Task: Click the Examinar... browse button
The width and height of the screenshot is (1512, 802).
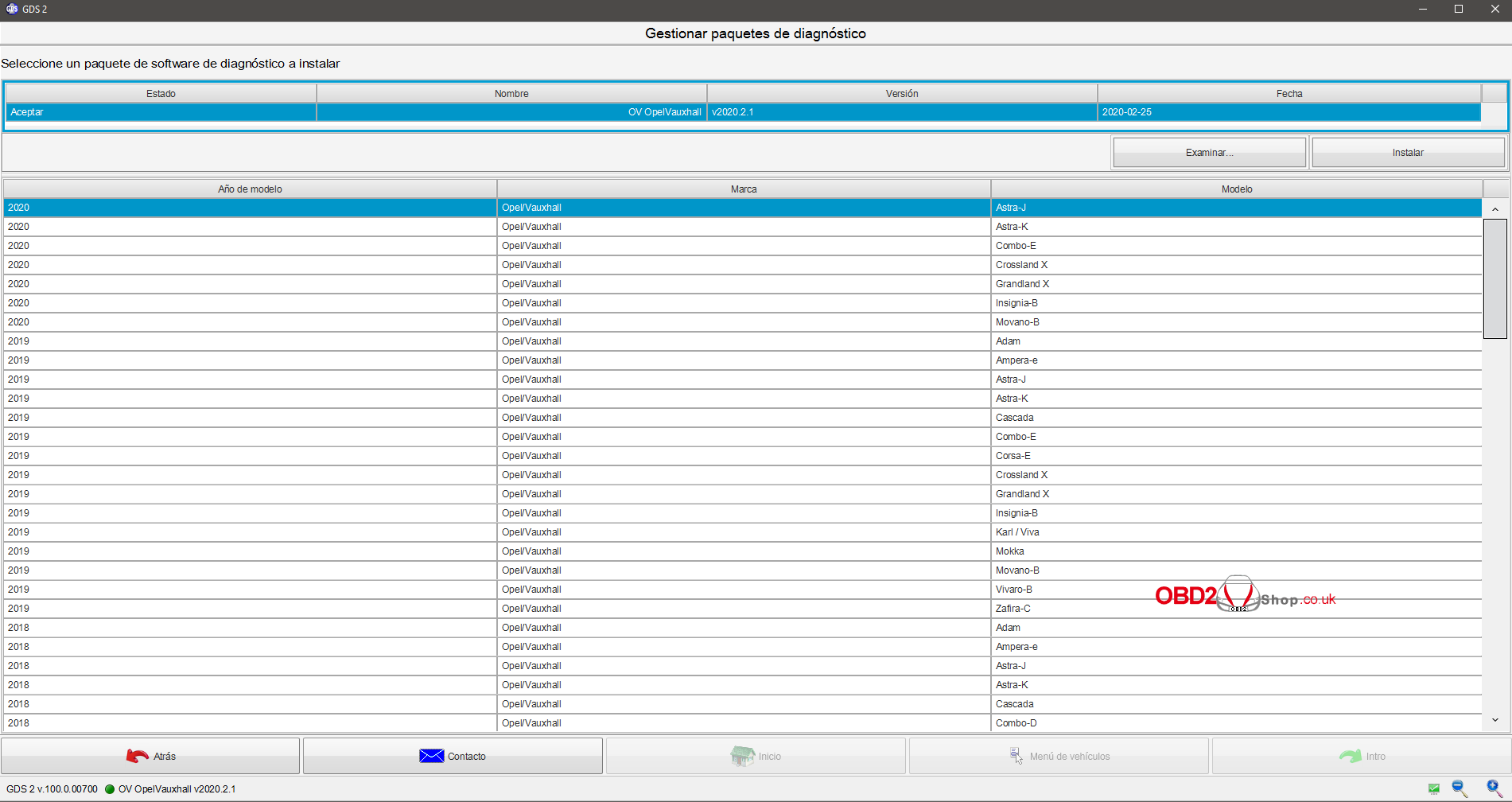Action: click(x=1209, y=153)
